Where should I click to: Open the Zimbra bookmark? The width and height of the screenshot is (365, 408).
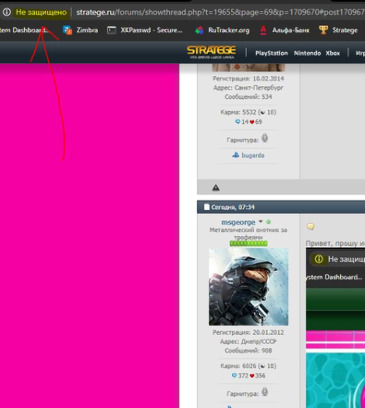coord(80,30)
